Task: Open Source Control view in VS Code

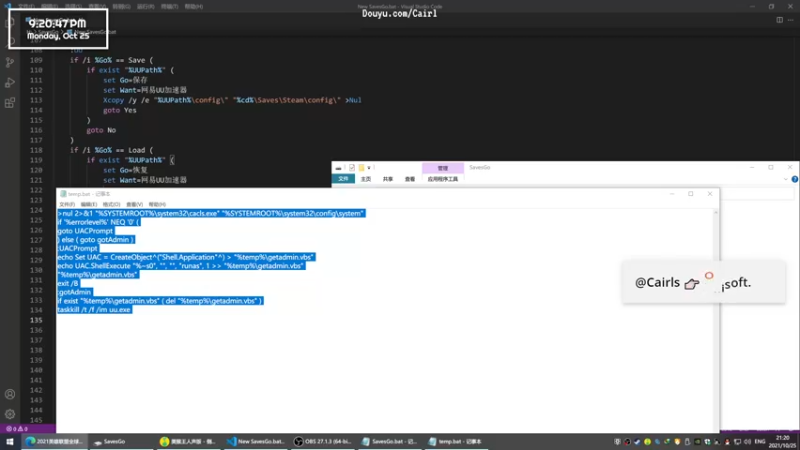Action: (10, 62)
